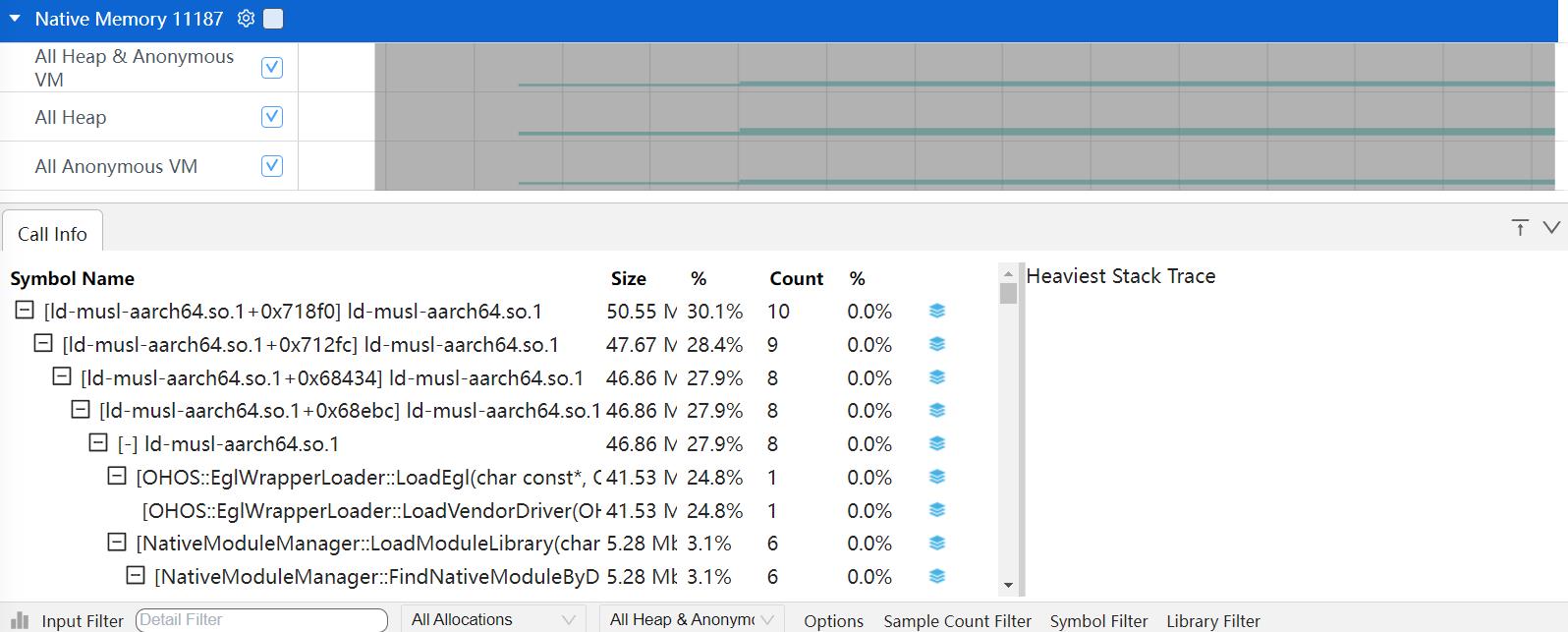The image size is (1568, 632).
Task: Toggle the Native Memory 11187 checkbox
Action: pos(274,19)
